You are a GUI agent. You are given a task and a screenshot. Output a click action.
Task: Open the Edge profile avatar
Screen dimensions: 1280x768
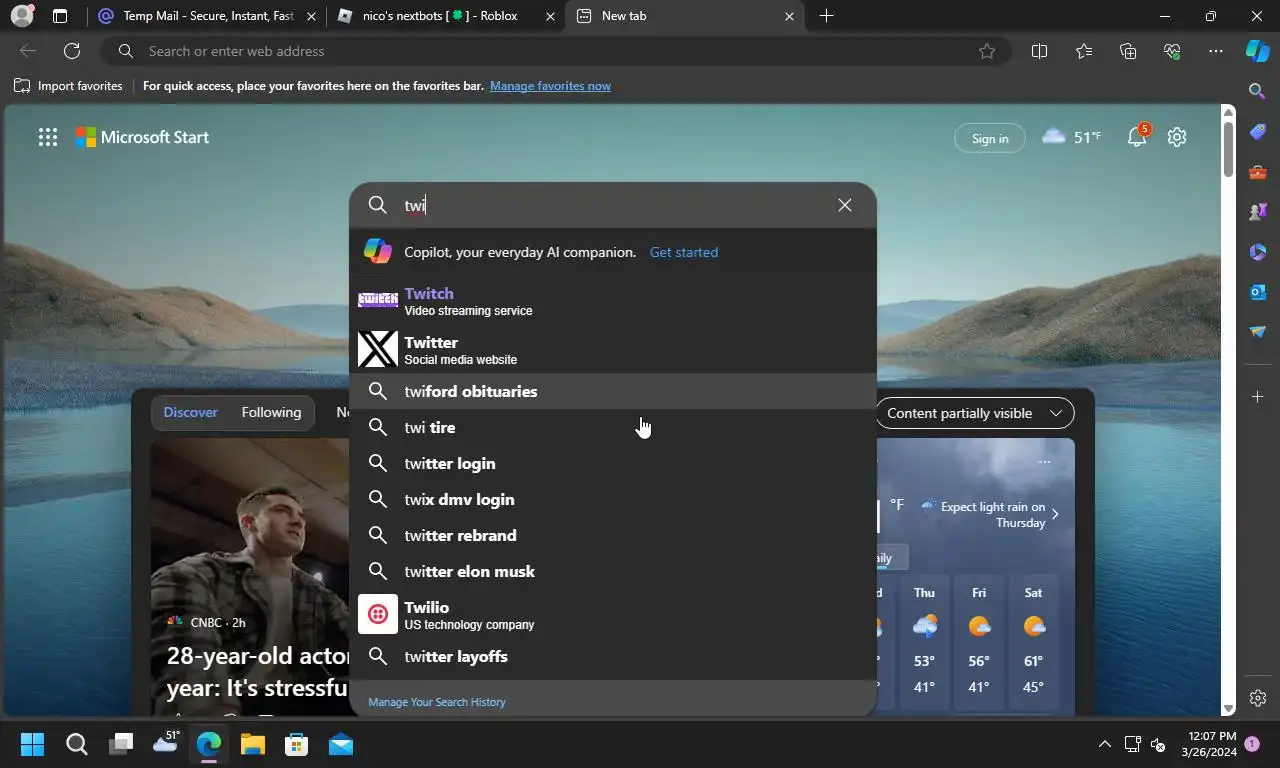tap(22, 16)
